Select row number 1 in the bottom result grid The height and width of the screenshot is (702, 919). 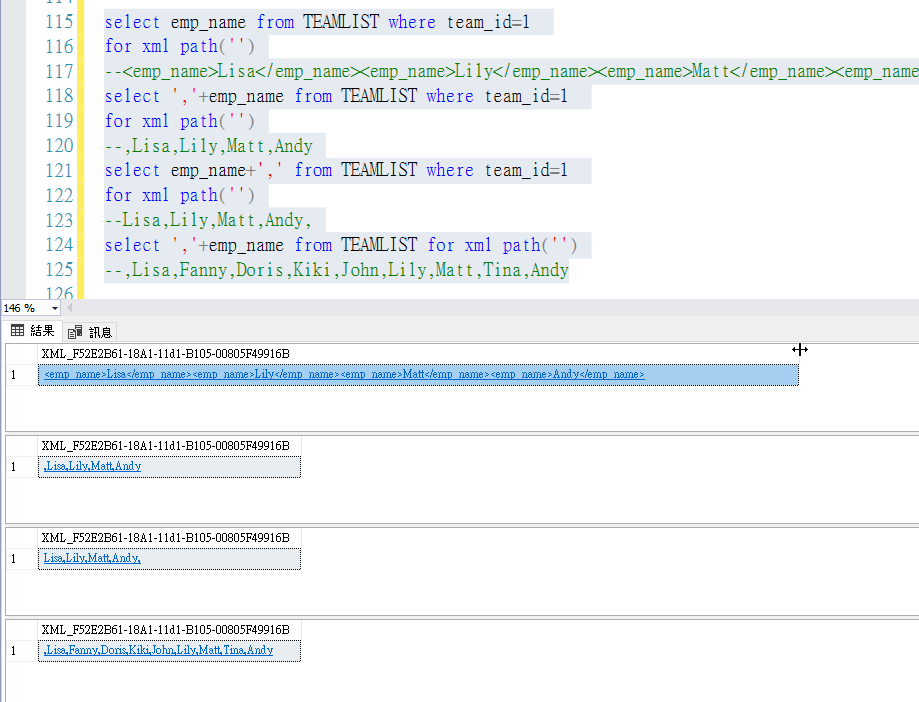click(x=12, y=650)
